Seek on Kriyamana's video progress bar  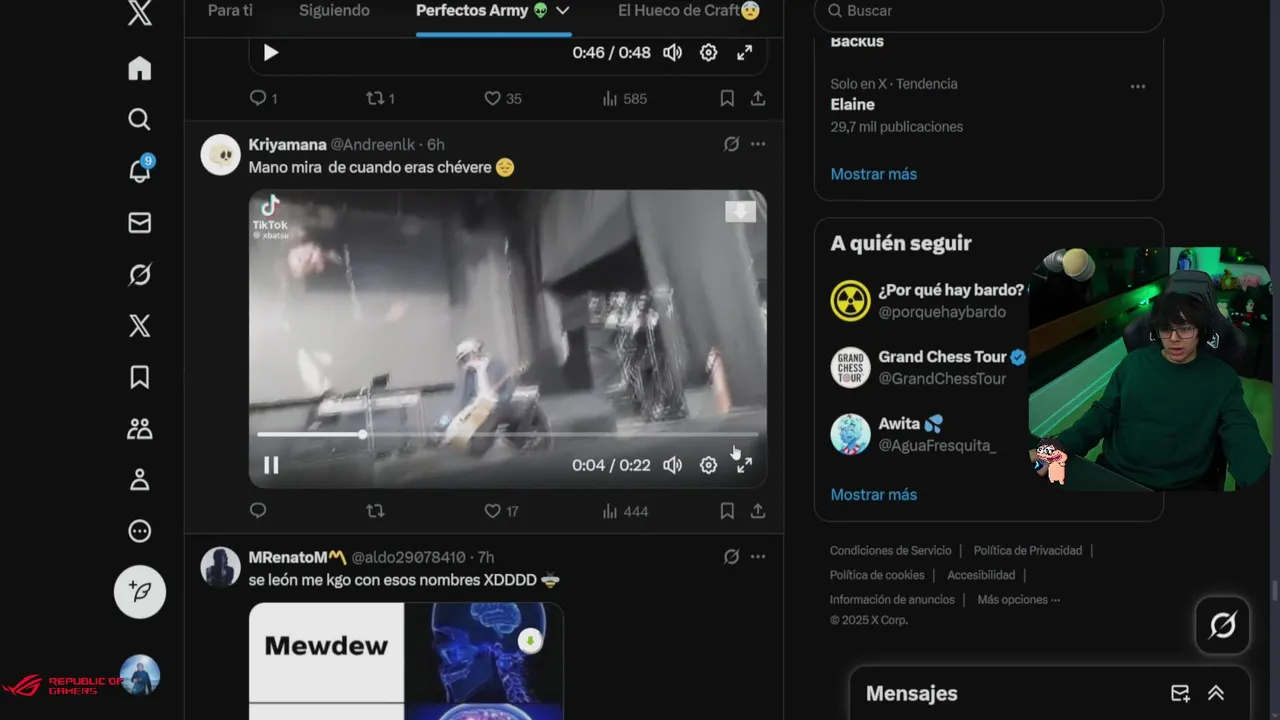coord(507,434)
